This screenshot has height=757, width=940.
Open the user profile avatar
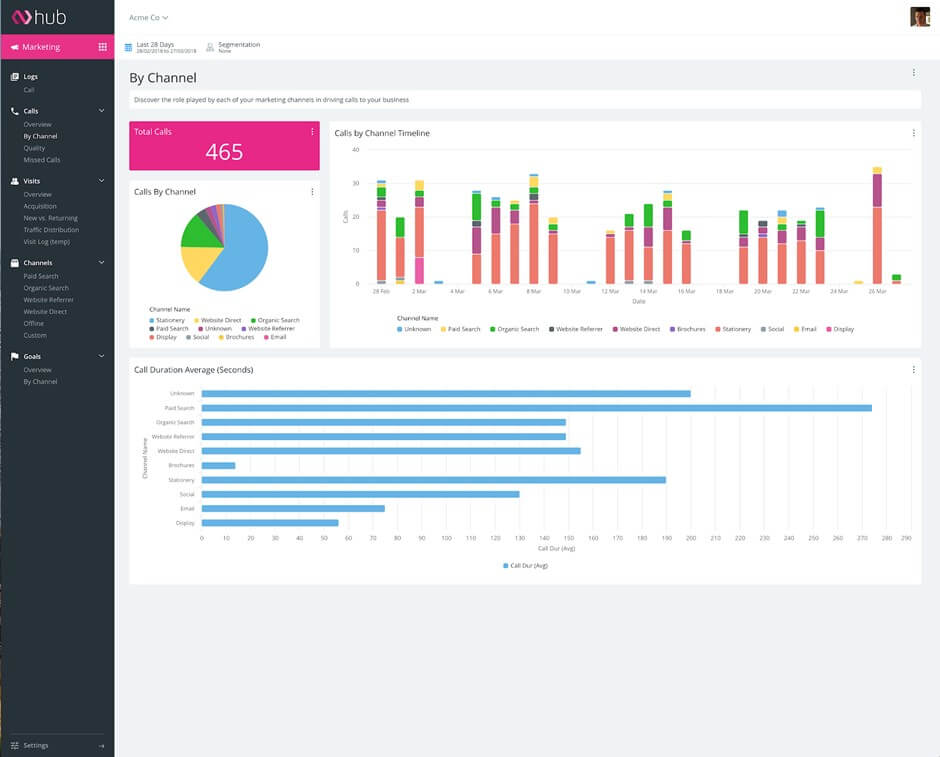pyautogui.click(x=919, y=17)
